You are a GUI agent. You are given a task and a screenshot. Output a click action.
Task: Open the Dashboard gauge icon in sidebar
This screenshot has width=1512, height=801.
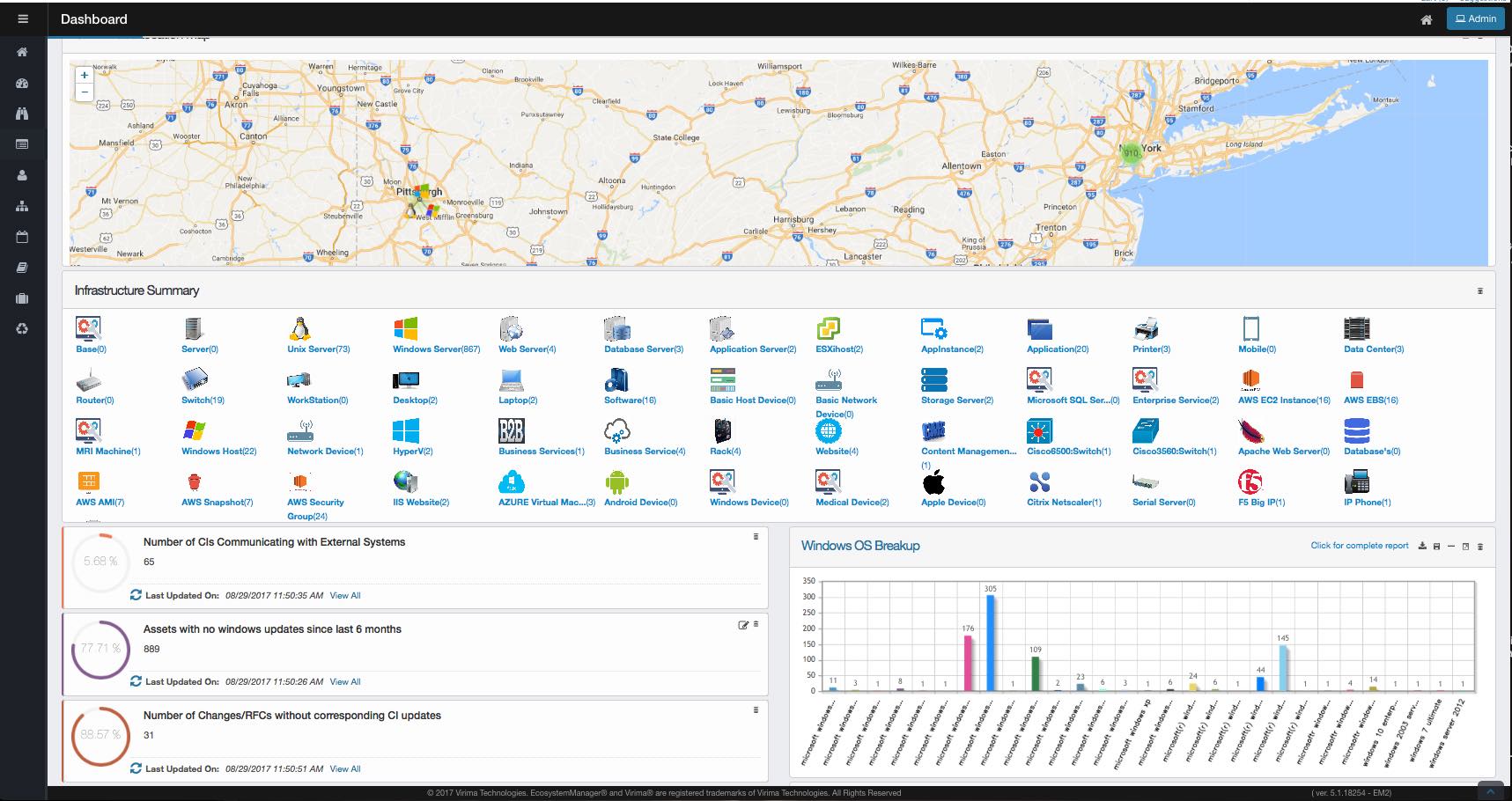22,83
